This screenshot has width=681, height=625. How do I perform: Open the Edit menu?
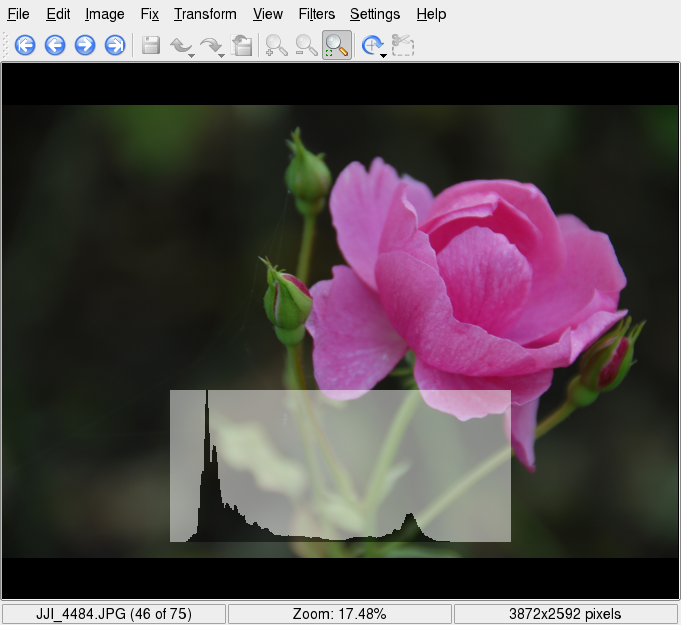pyautogui.click(x=58, y=14)
